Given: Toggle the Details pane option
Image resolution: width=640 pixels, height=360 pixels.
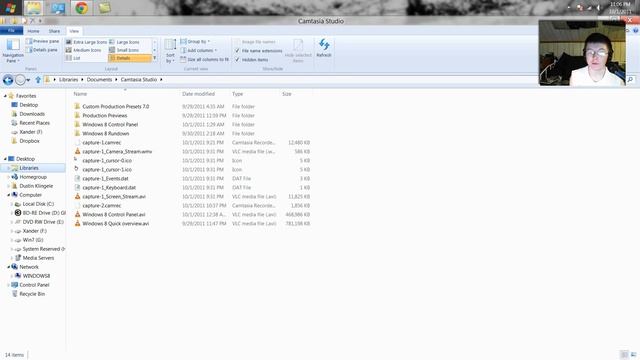Looking at the screenshot, I should click(42, 50).
